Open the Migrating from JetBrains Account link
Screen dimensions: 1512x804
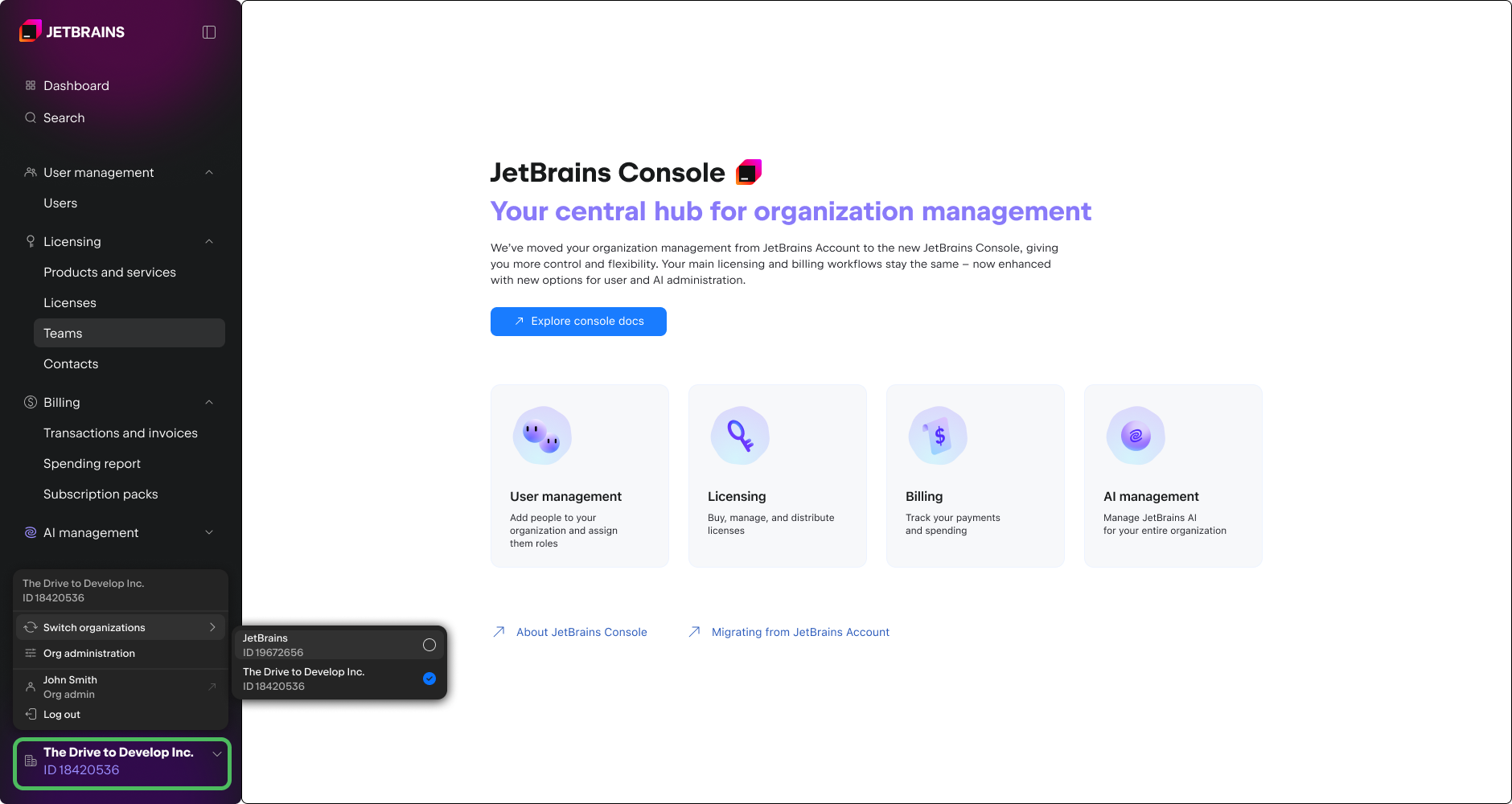tap(799, 632)
